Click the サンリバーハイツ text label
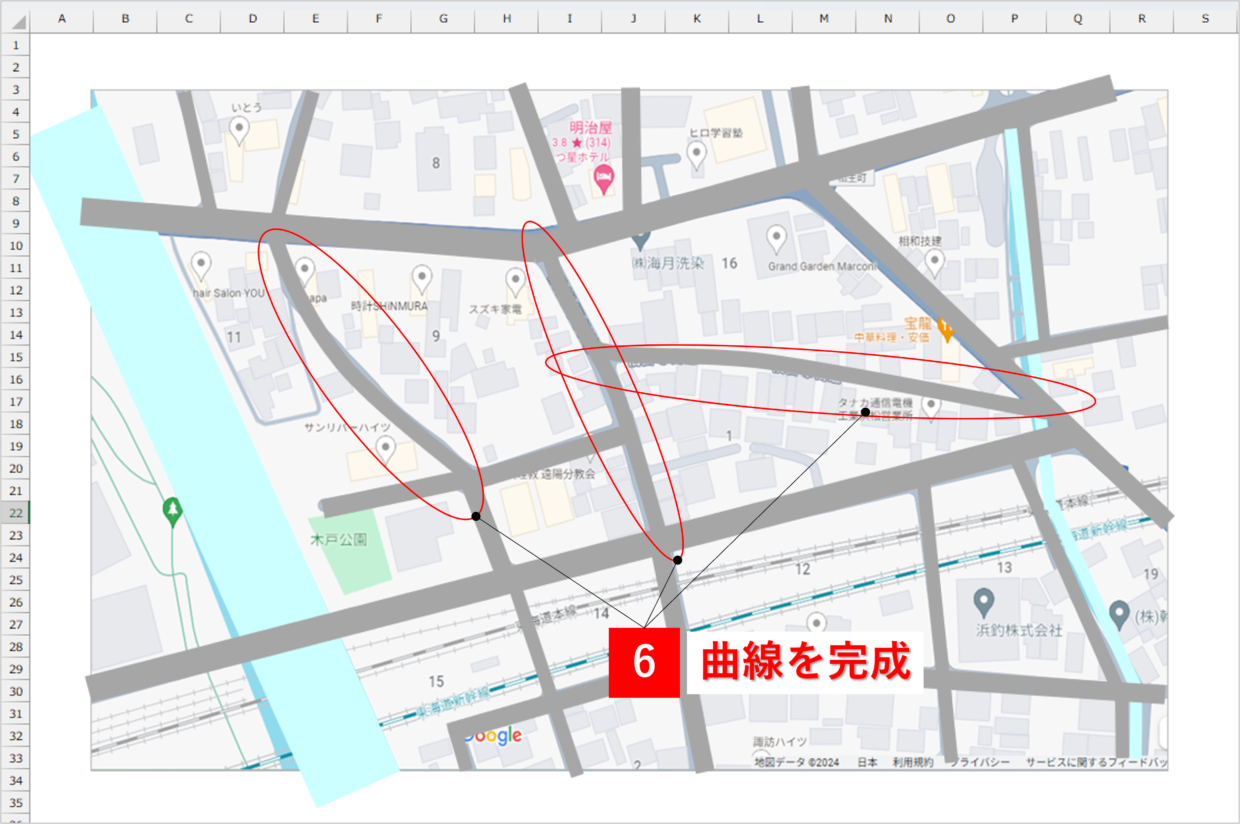The height and width of the screenshot is (824, 1240). click(x=347, y=427)
